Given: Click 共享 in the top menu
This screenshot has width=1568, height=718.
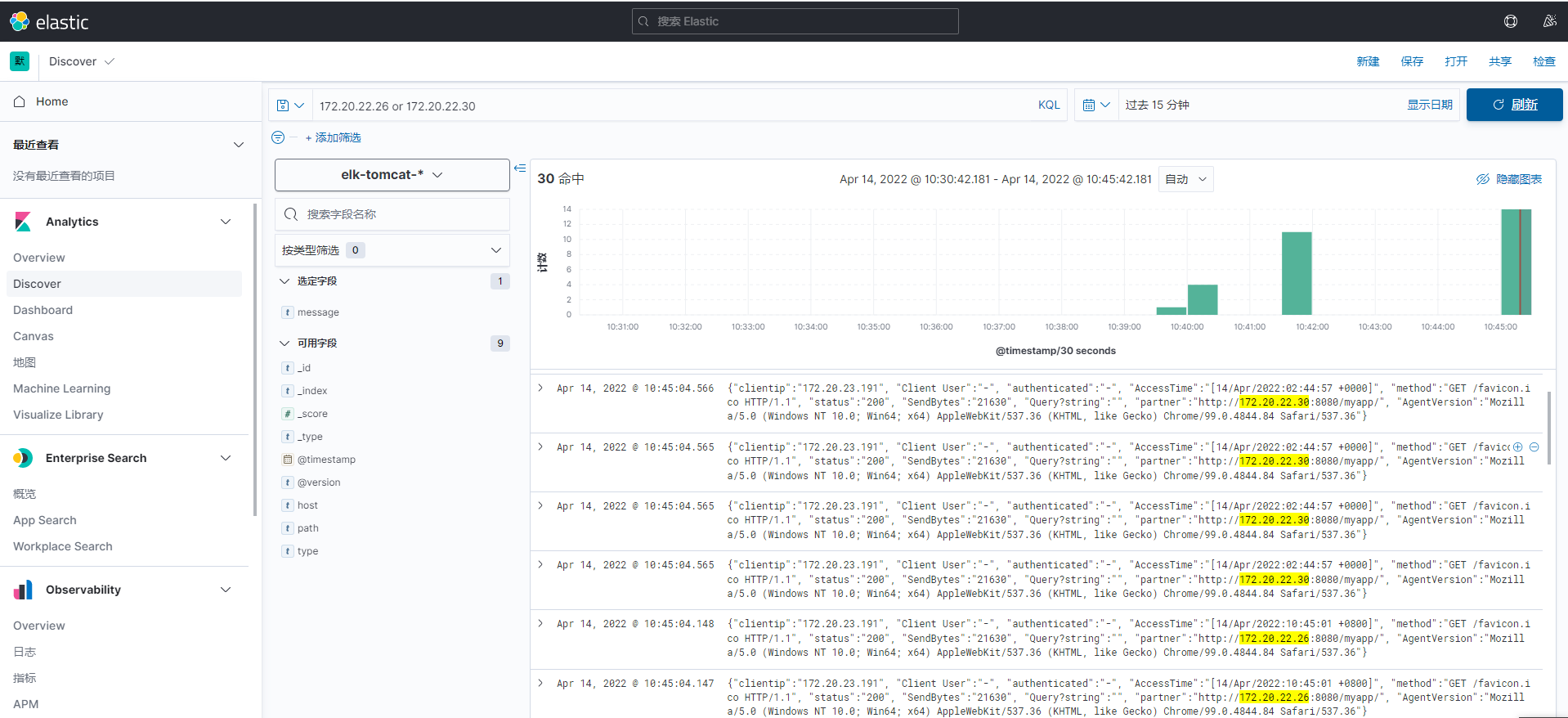Looking at the screenshot, I should (1500, 61).
